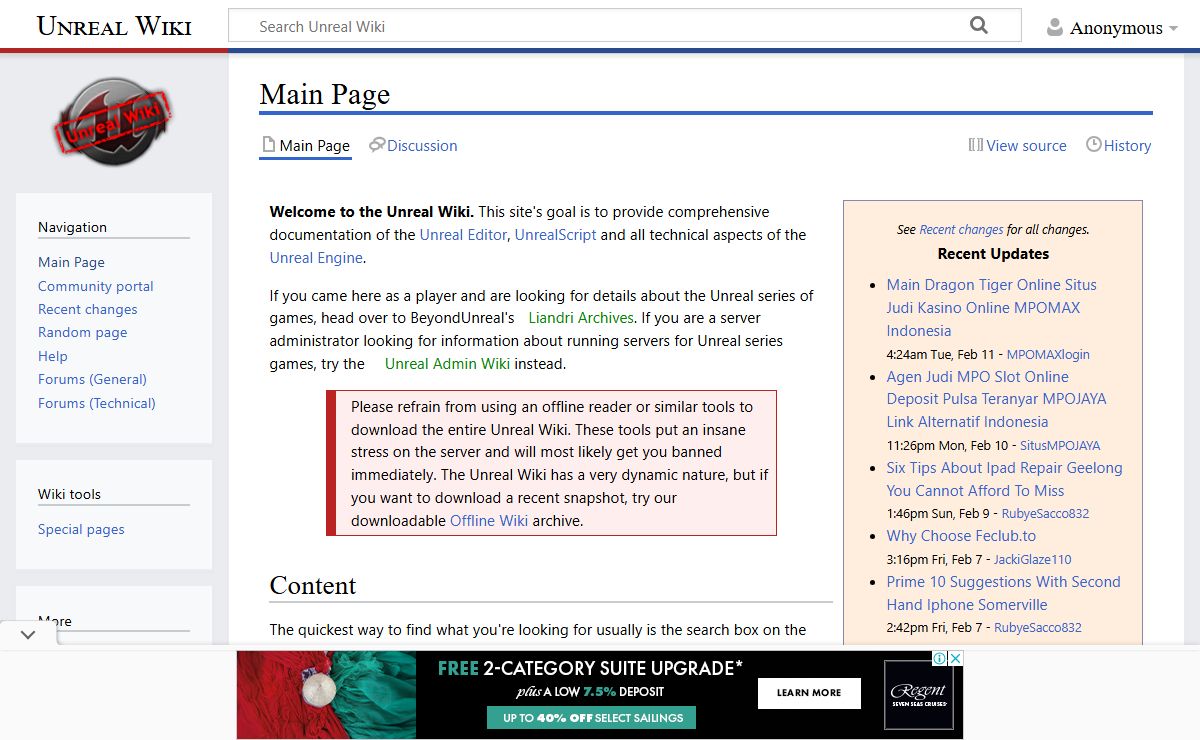Open Special pages under Wiki tools
This screenshot has height=740, width=1200.
[81, 529]
